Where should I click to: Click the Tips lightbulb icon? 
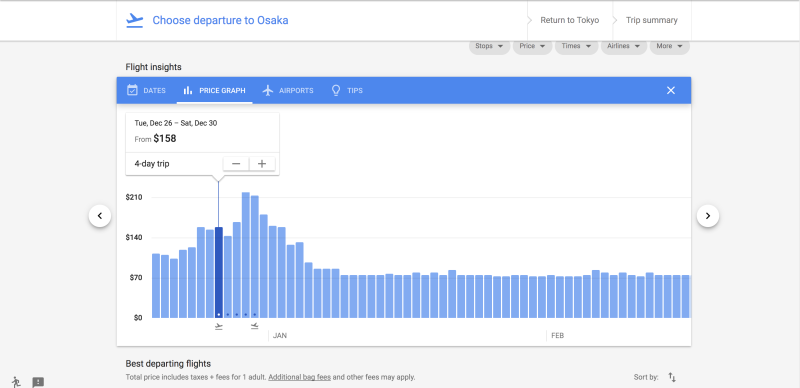[x=336, y=90]
